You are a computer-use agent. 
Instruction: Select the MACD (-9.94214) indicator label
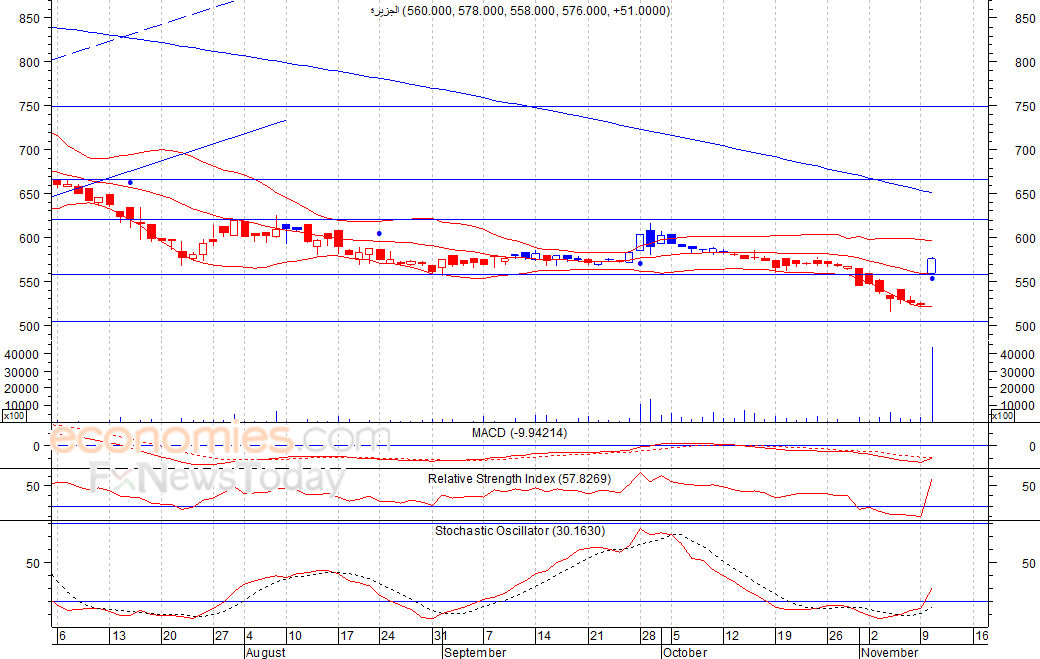pyautogui.click(x=519, y=433)
